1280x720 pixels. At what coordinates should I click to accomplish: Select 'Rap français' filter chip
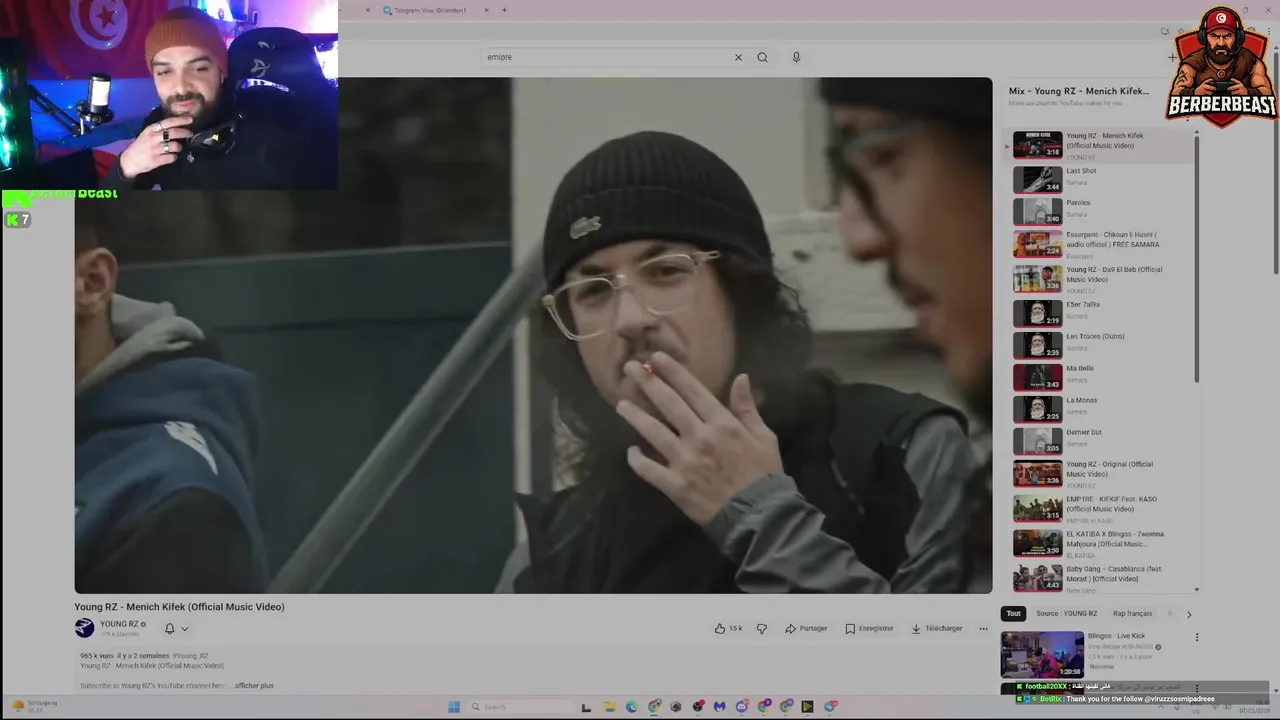point(1132,614)
